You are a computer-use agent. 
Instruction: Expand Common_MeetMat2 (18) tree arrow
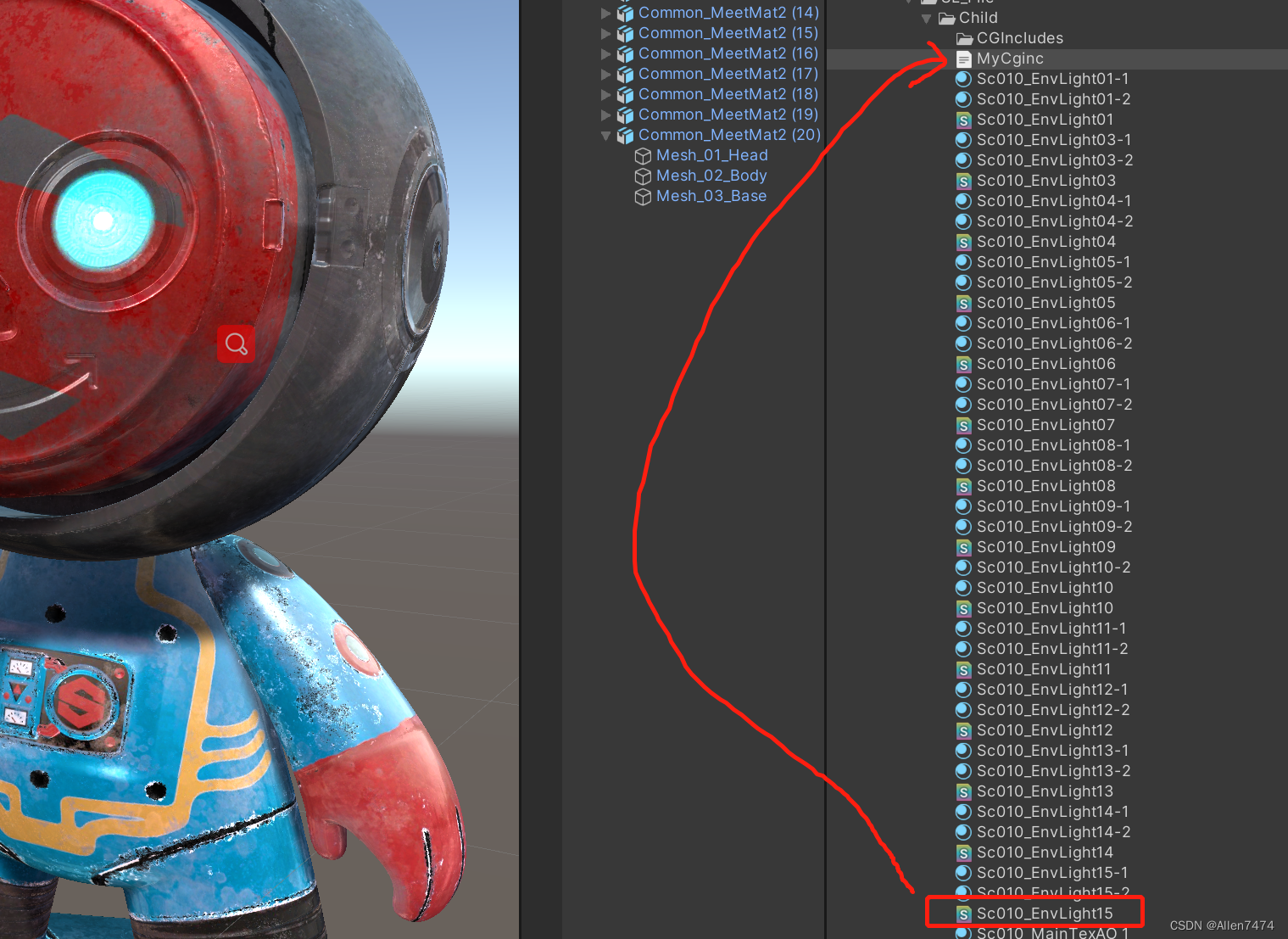click(x=605, y=94)
